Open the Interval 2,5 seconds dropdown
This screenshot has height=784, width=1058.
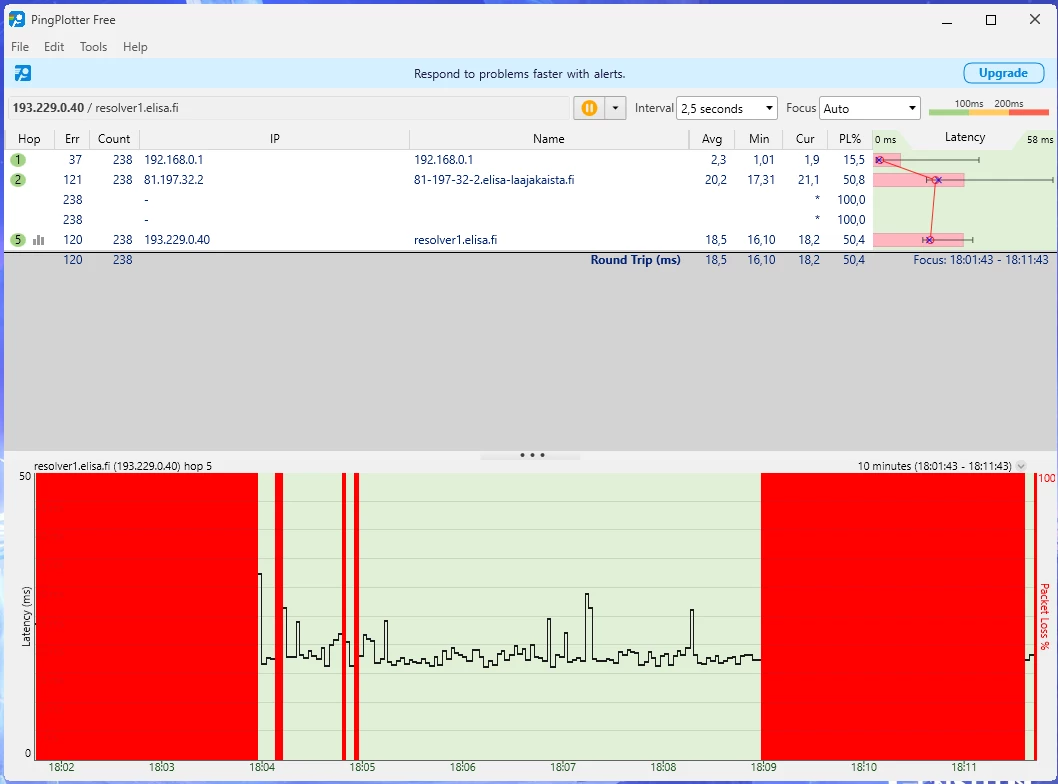click(727, 108)
